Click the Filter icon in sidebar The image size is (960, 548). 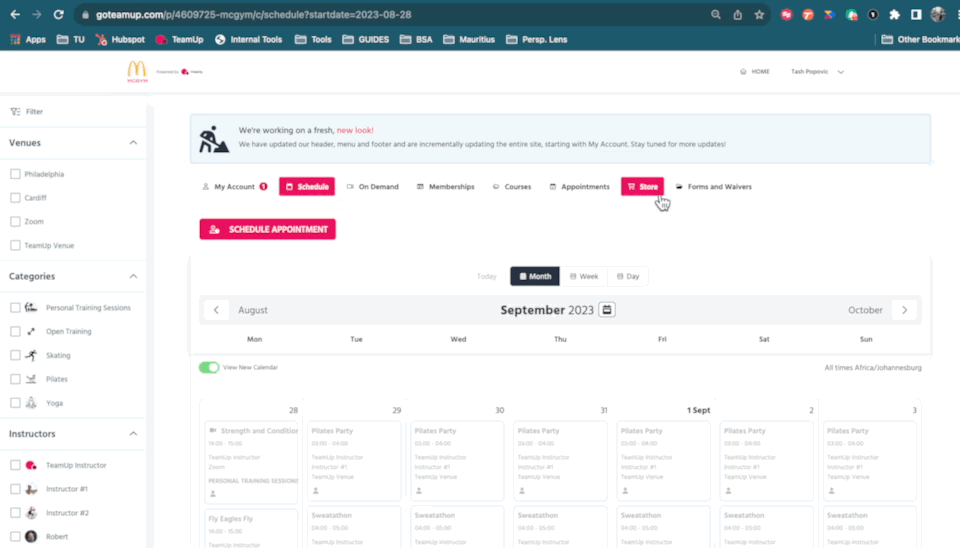15,112
